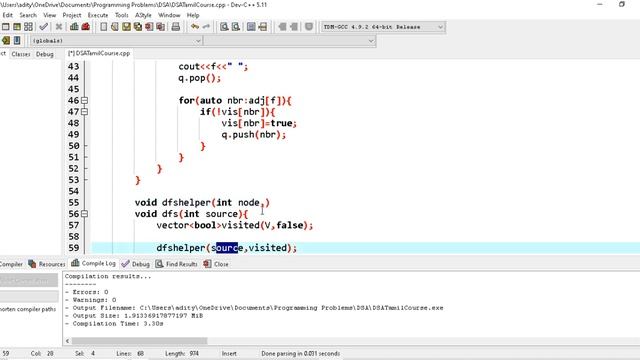This screenshot has height=360, width=640.
Task: Click the 'q.push(nbr);' statement
Action: [x=254, y=135]
